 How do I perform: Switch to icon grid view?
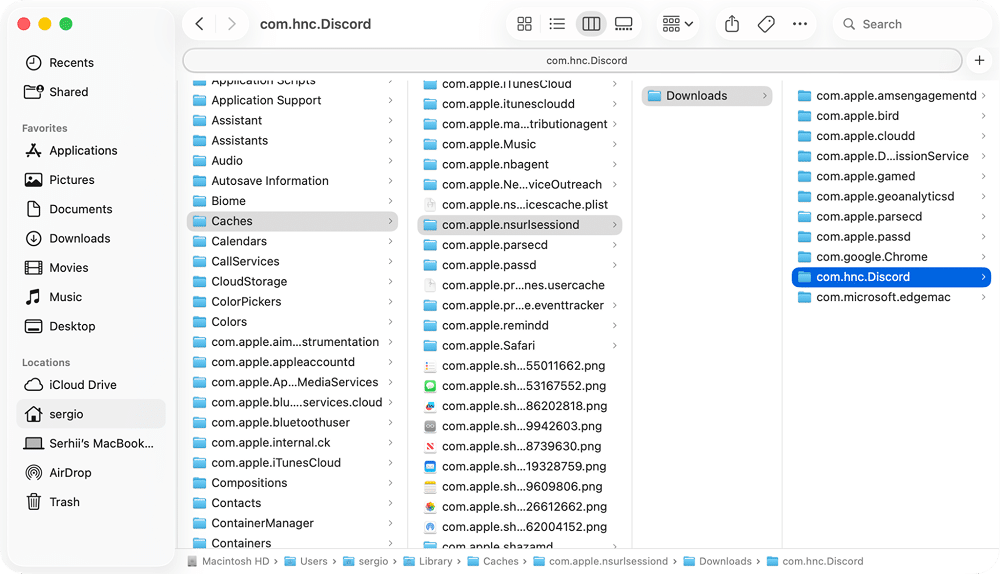(524, 24)
